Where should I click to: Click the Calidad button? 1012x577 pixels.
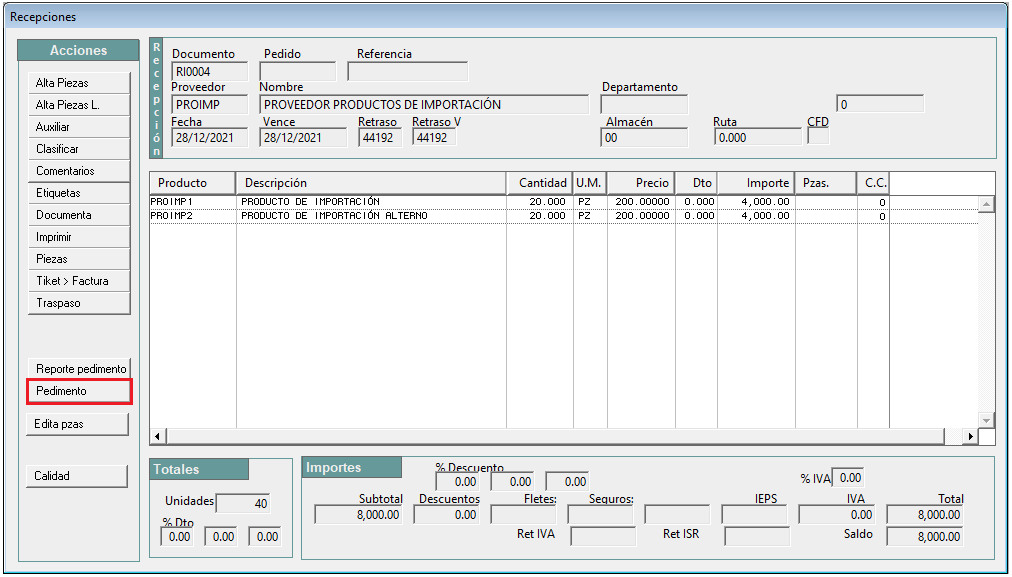pyautogui.click(x=77, y=476)
